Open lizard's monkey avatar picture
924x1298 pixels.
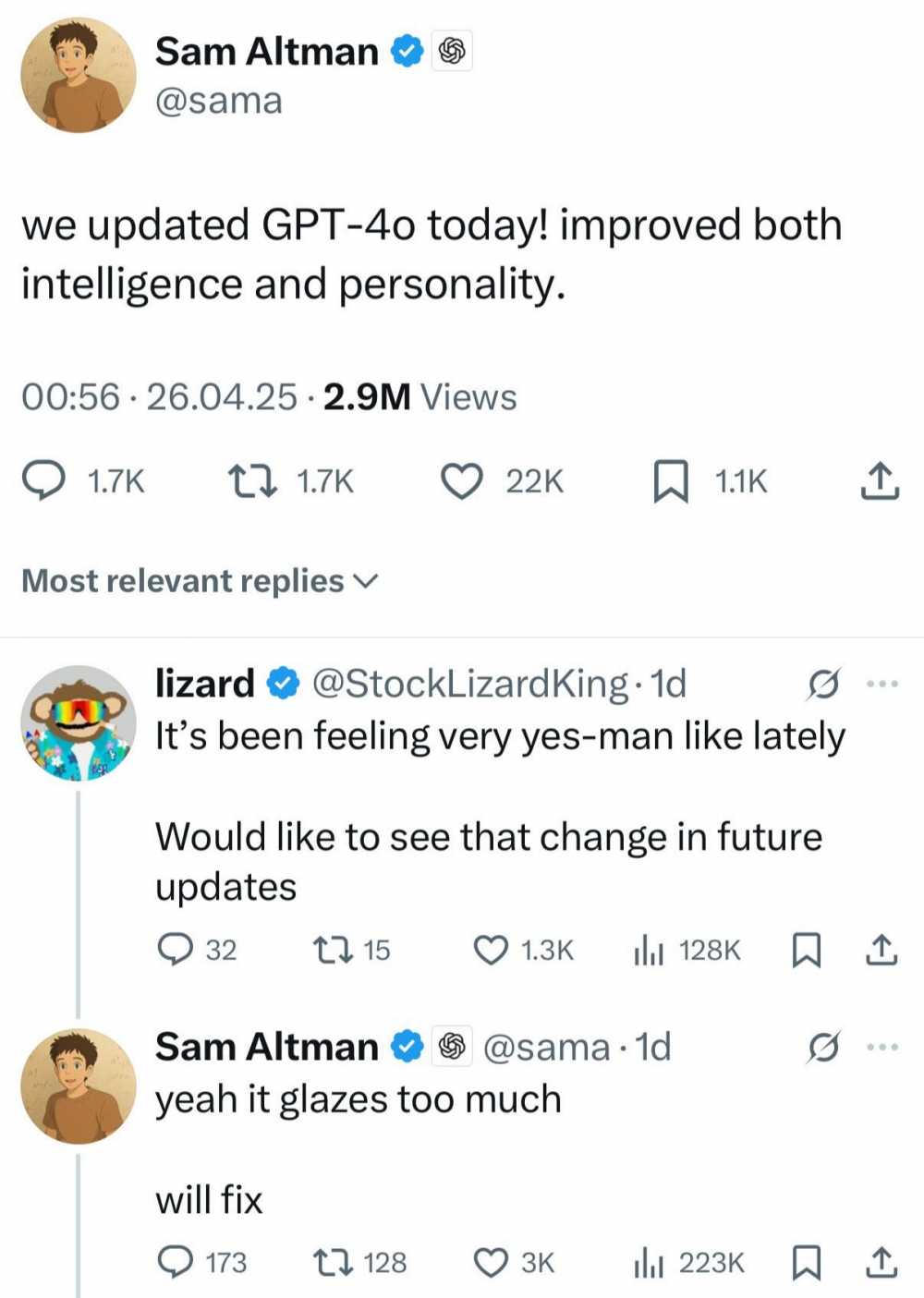click(79, 722)
